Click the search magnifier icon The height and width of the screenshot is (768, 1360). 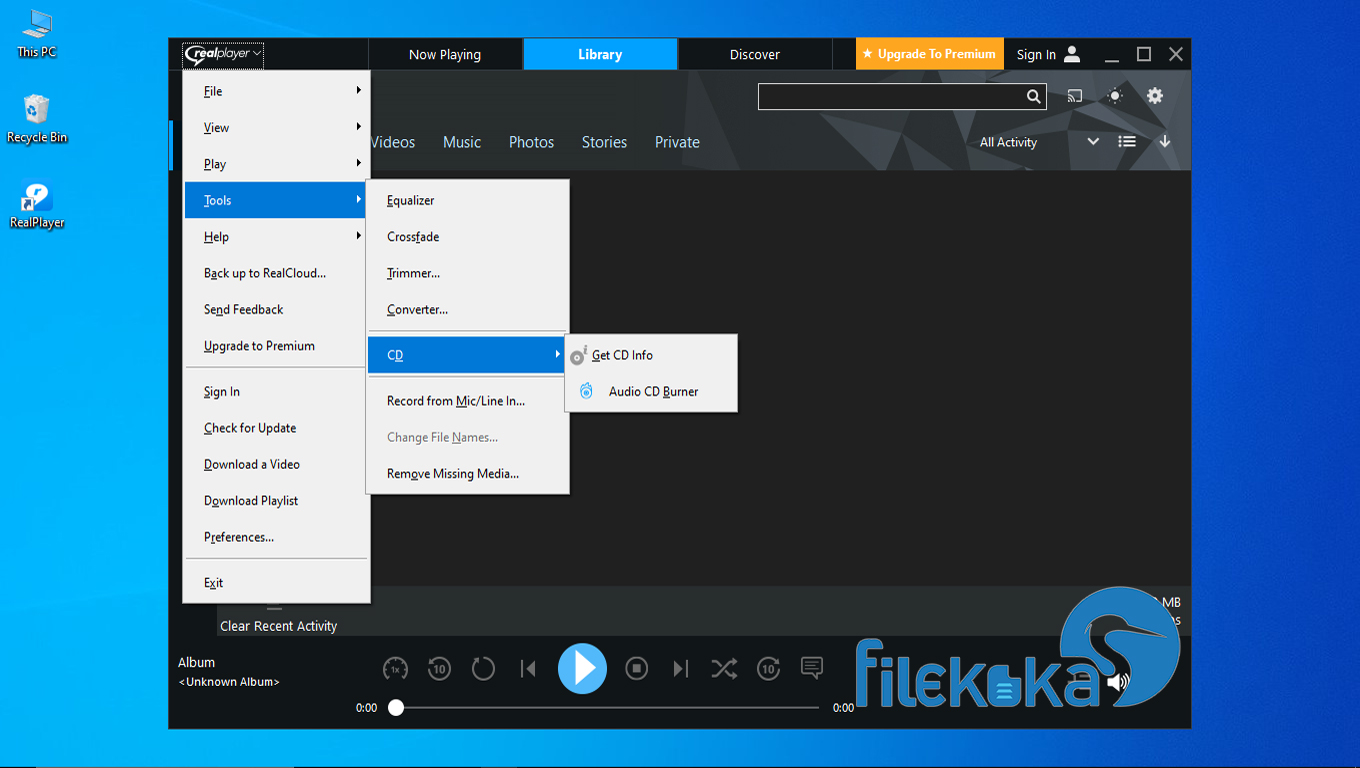[x=1033, y=97]
